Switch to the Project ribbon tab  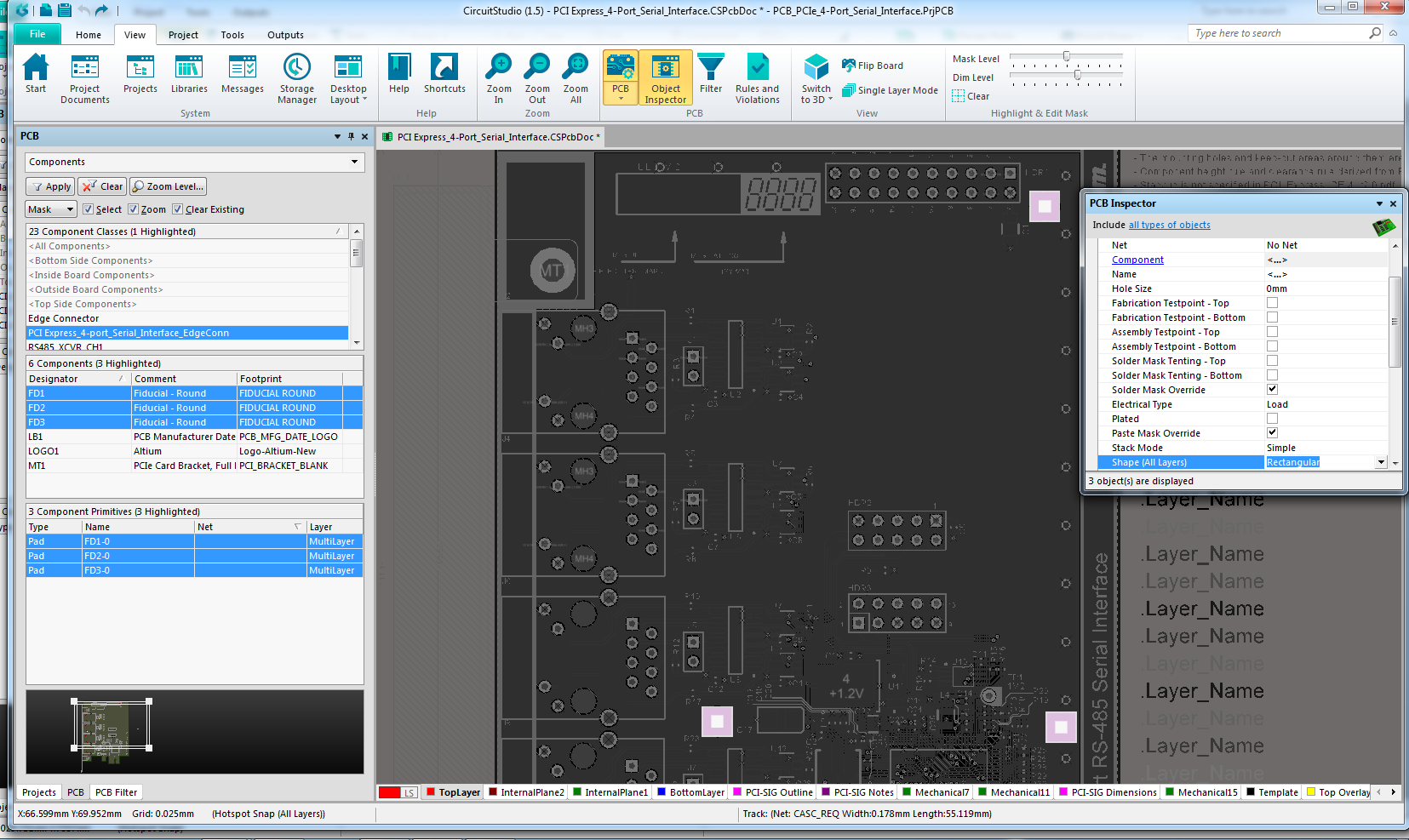coord(183,35)
